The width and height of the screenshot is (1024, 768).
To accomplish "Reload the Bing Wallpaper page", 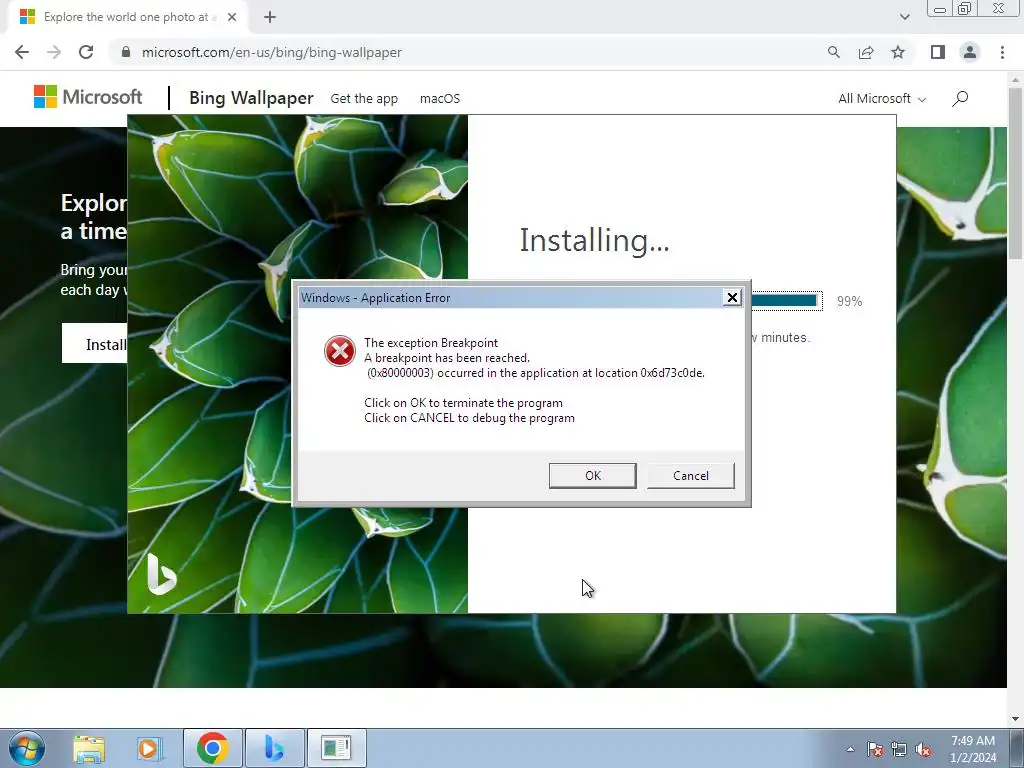I will point(86,52).
